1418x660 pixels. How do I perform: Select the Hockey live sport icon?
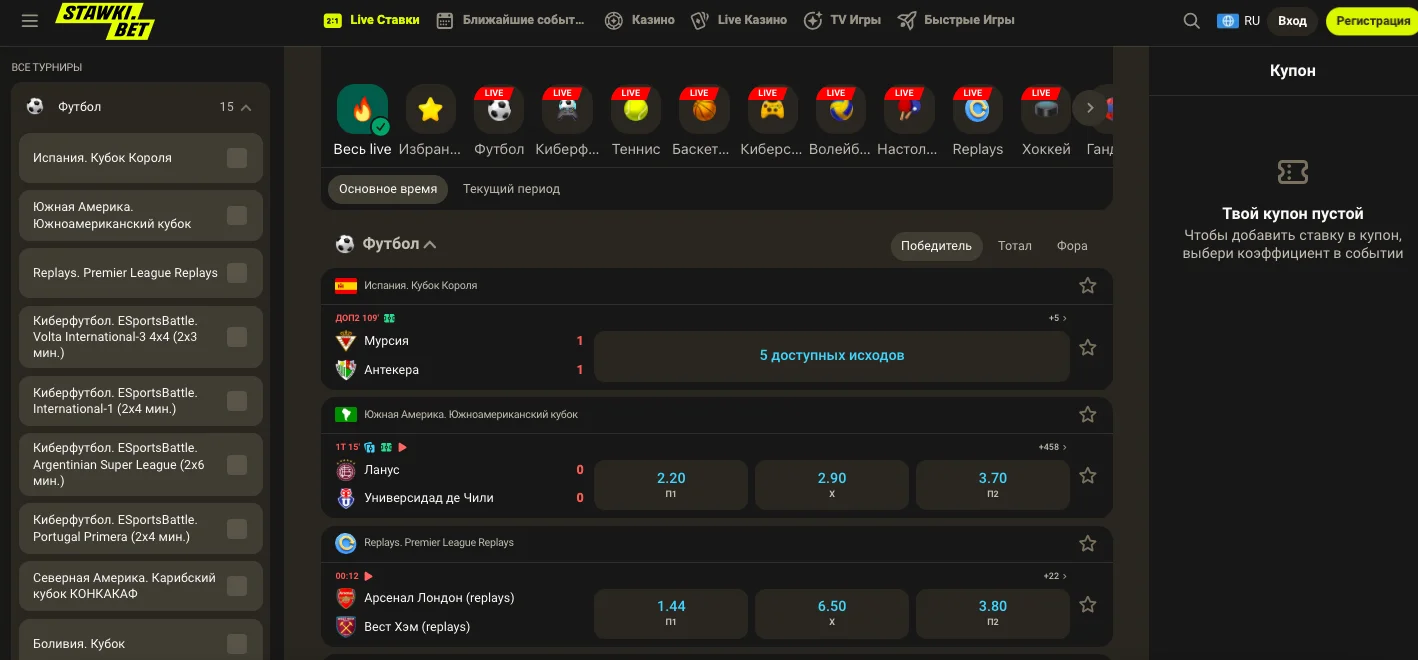(1046, 110)
